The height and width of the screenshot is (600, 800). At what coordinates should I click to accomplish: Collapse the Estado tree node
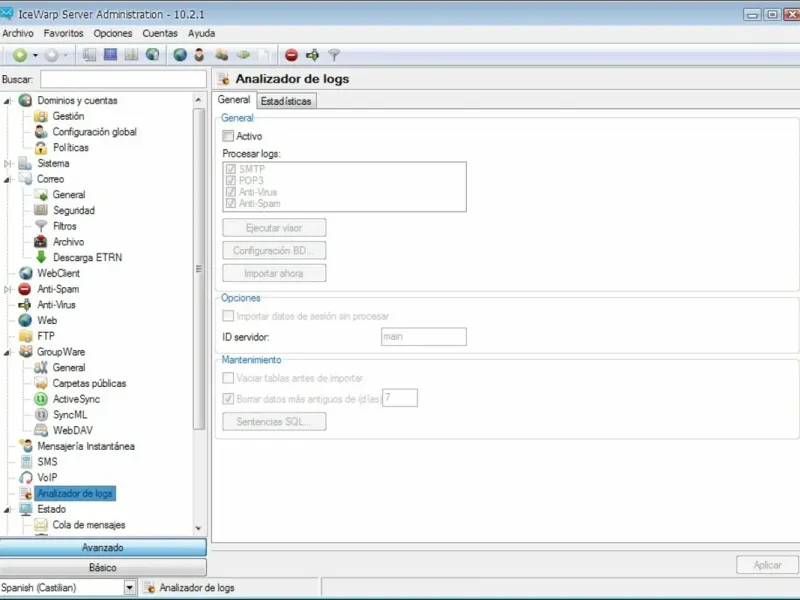click(x=7, y=510)
